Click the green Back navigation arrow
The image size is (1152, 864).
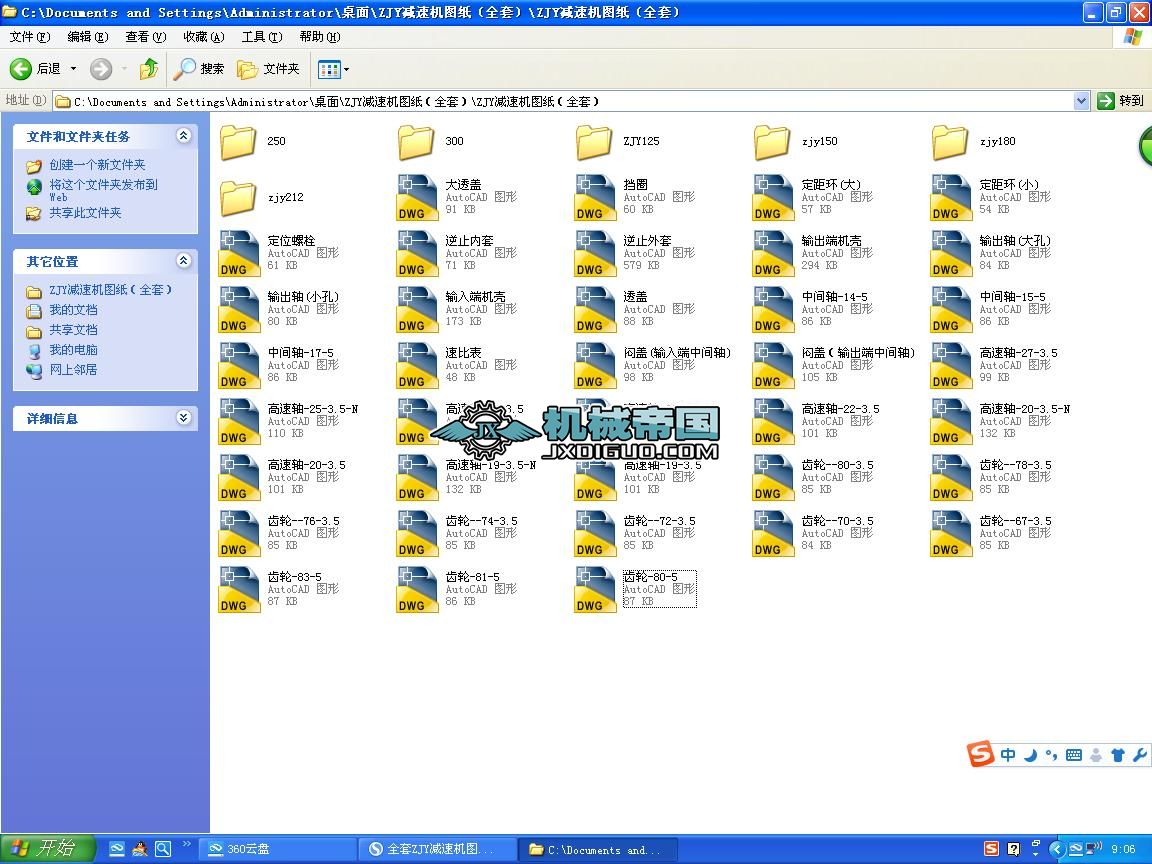tap(22, 69)
